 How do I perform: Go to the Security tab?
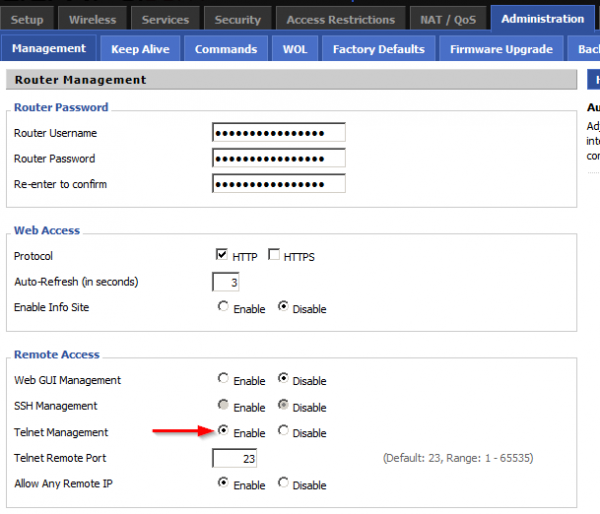[x=237, y=19]
